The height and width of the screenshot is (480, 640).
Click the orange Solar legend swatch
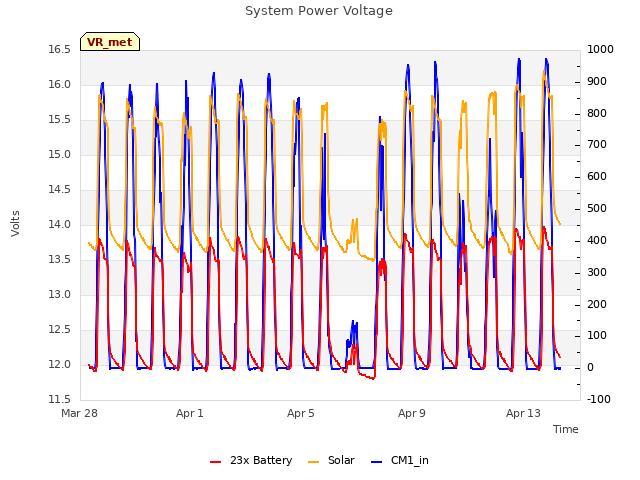313,462
